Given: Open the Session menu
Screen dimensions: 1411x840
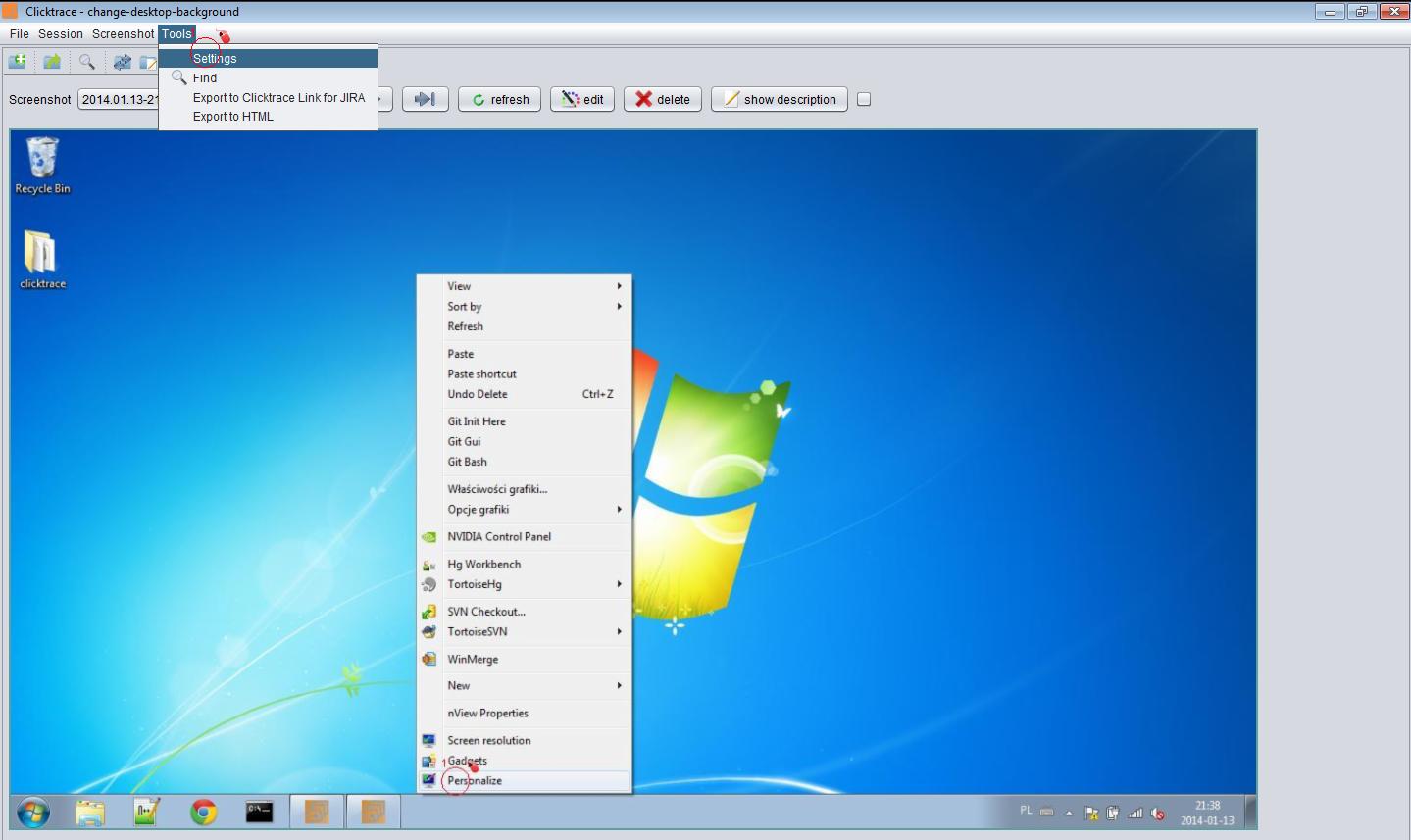Looking at the screenshot, I should [61, 33].
